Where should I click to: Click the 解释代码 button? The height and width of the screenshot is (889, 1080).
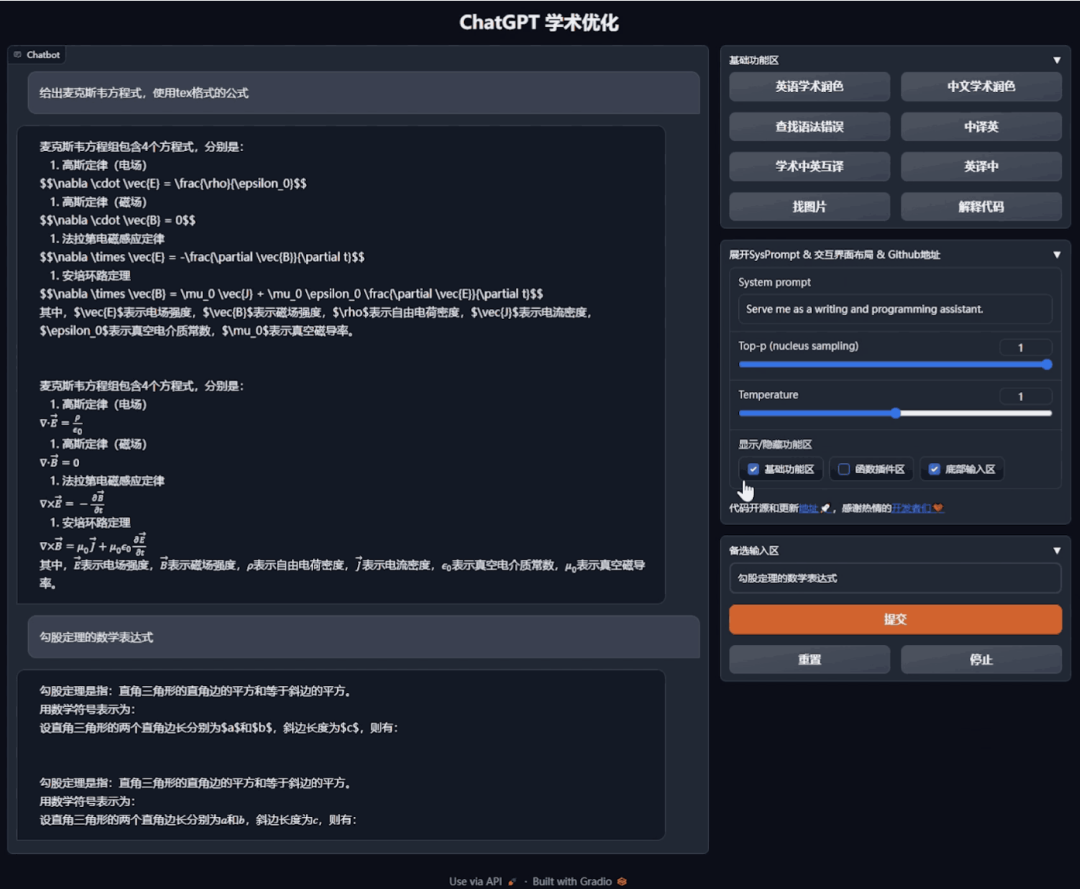[x=981, y=207]
